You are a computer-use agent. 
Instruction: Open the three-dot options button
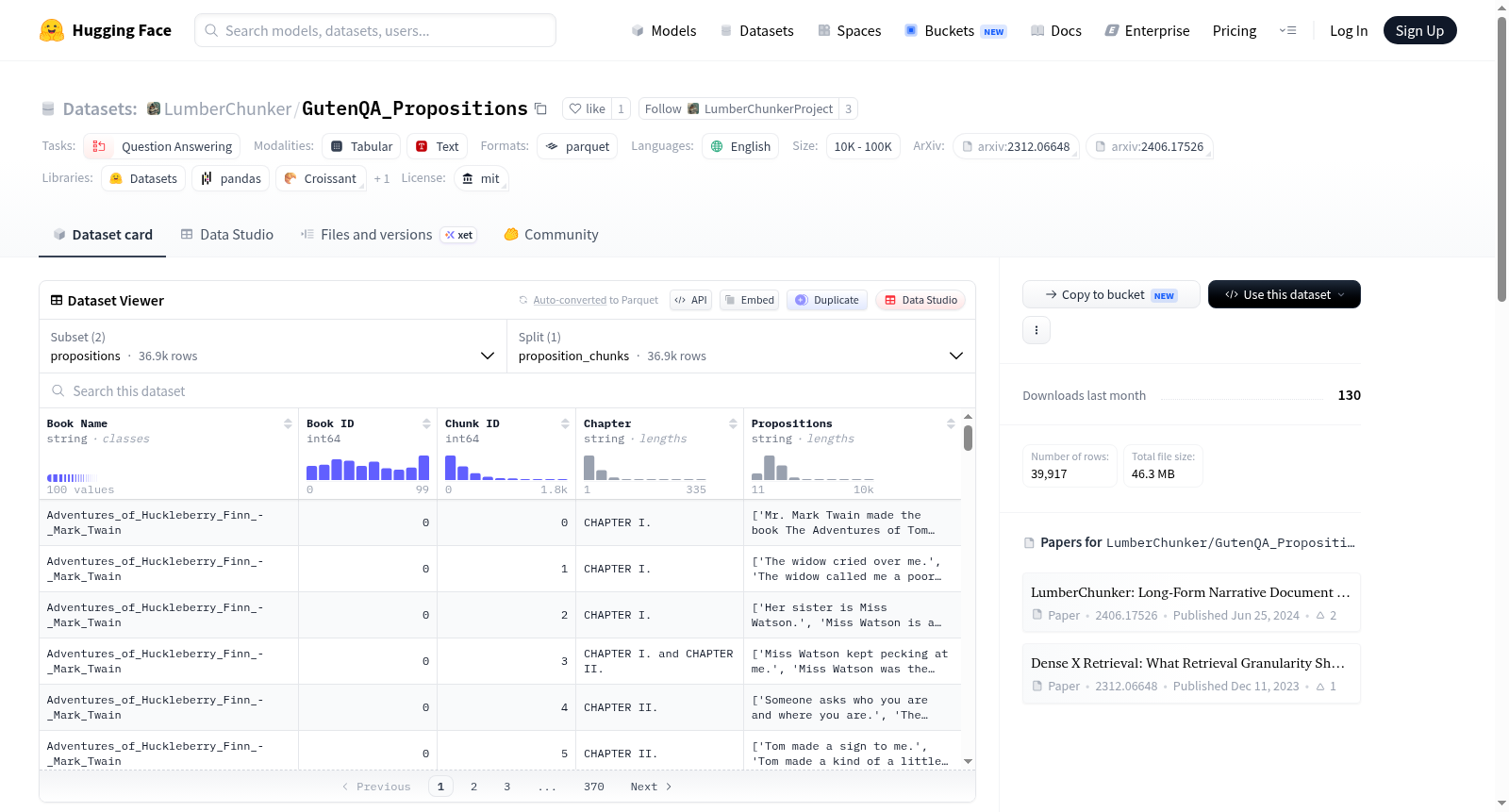(x=1036, y=330)
